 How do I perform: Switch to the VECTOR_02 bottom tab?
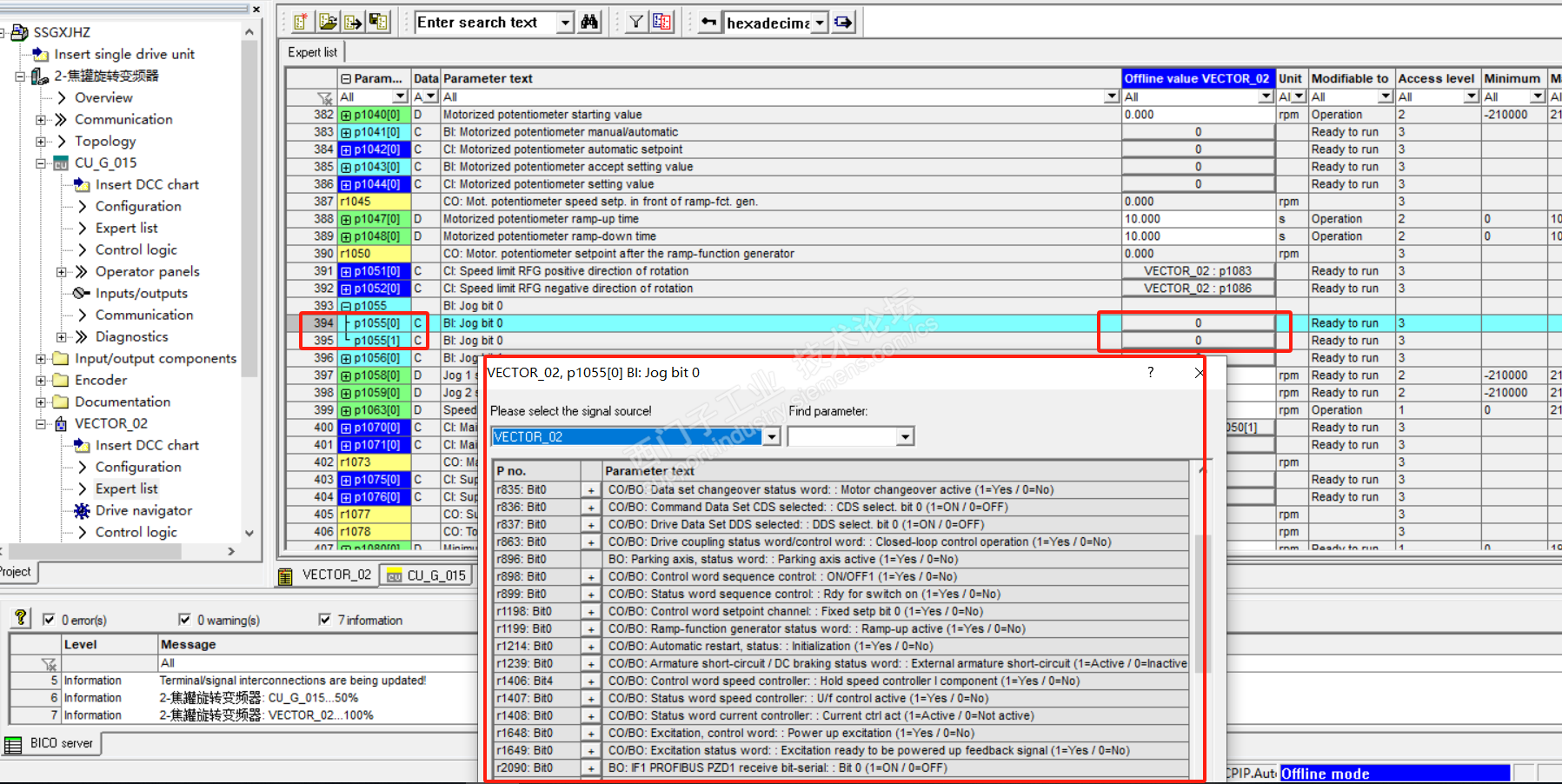click(328, 575)
